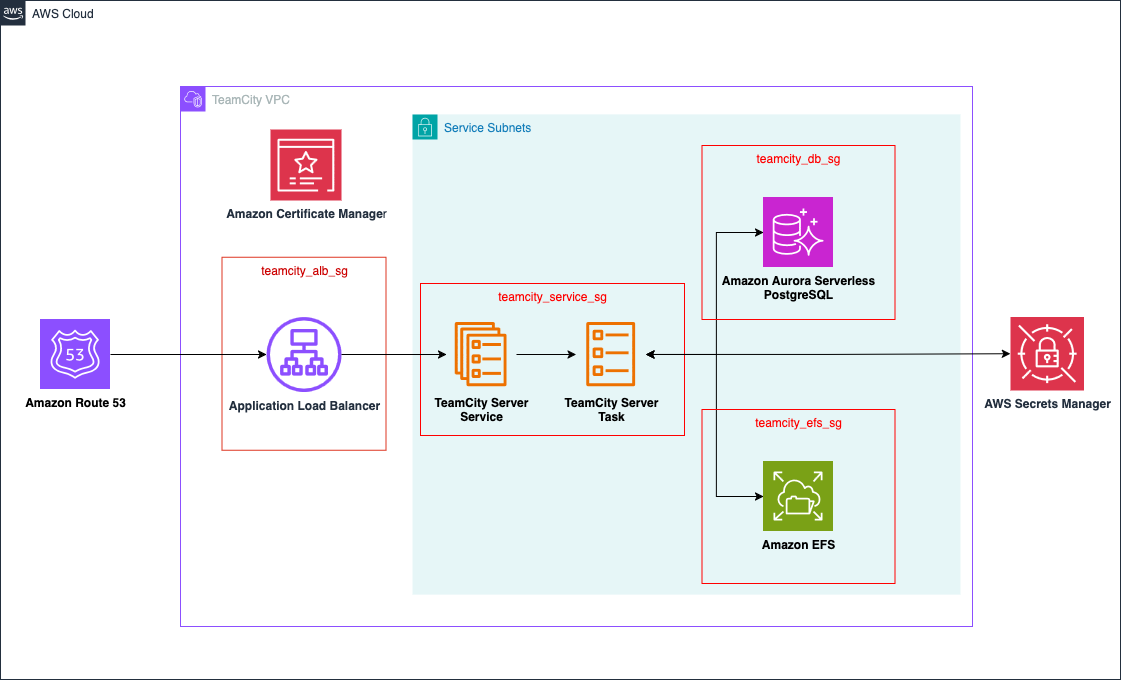Click the teamcity_alb_sg group label

[303, 270]
